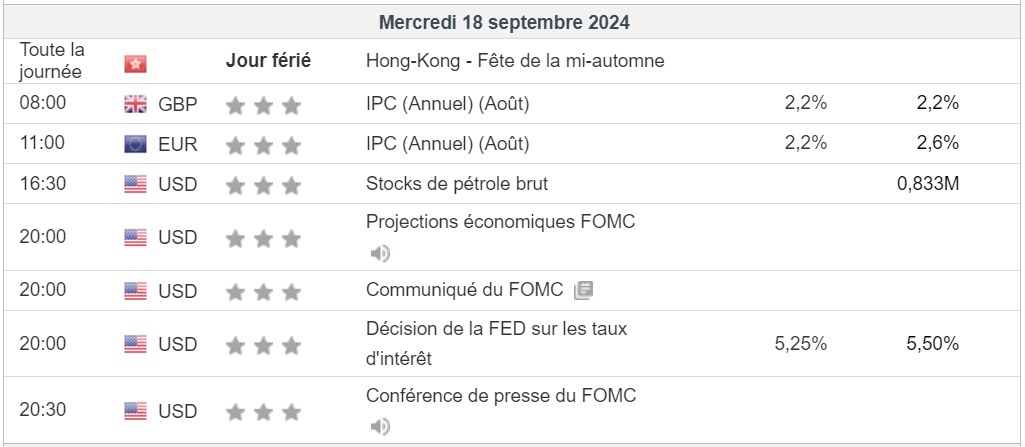Click importance stars for GBP IPC row
Image resolution: width=1025 pixels, height=447 pixels.
tap(263, 105)
